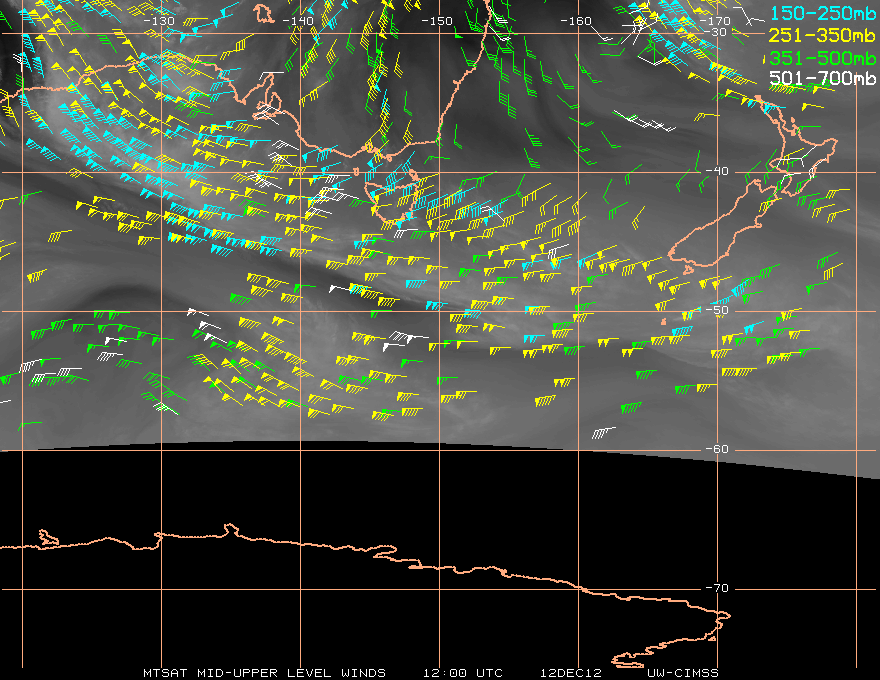This screenshot has height=680, width=880.
Task: Click the -140 longitude label
Action: [x=298, y=21]
